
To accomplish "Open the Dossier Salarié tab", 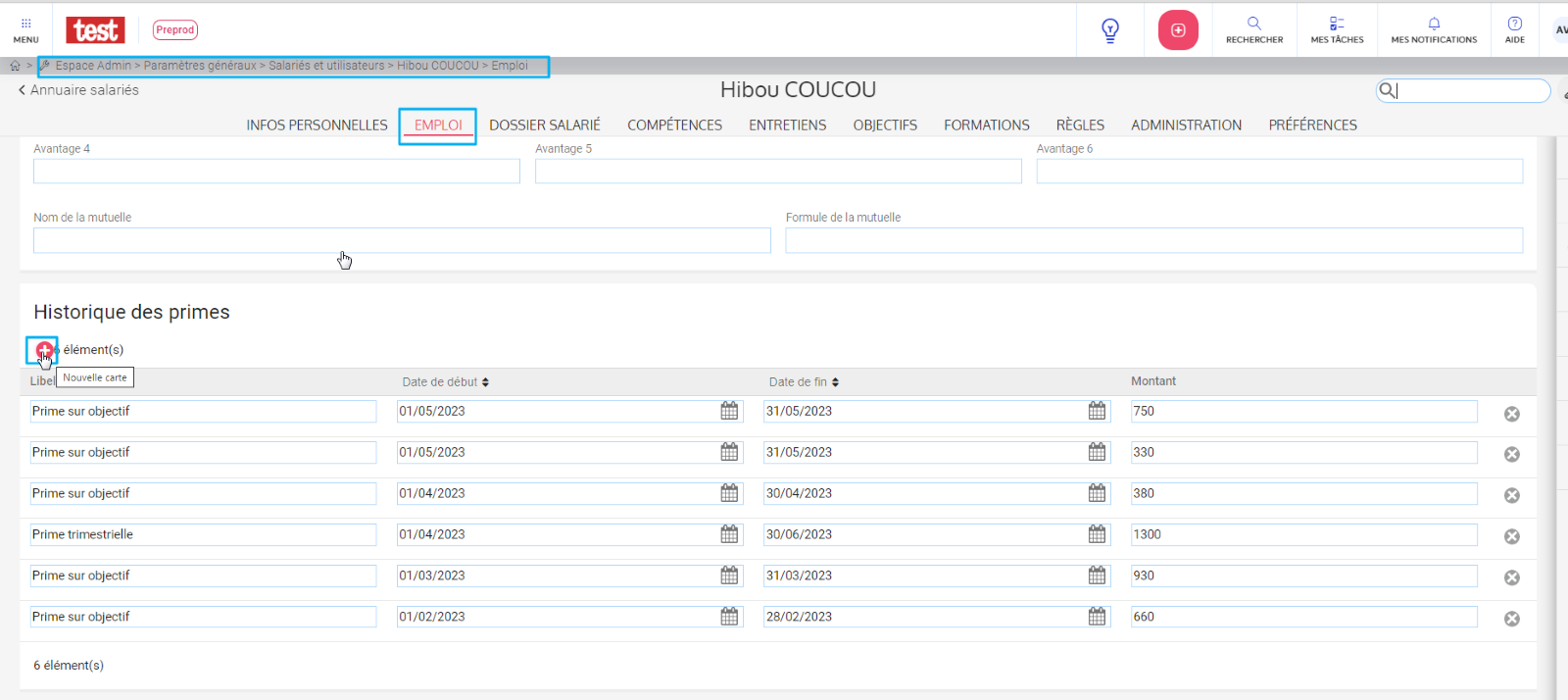I will pyautogui.click(x=544, y=125).
